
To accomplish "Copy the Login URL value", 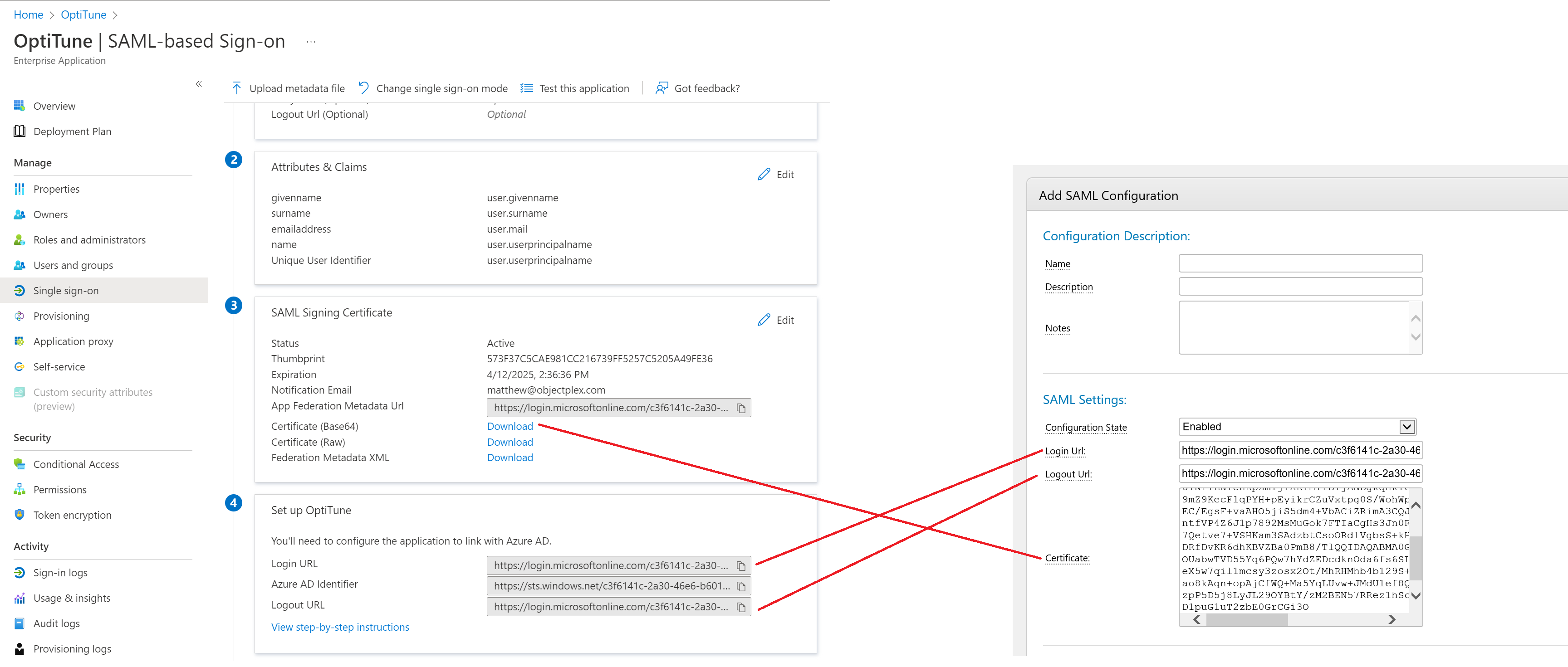I will pyautogui.click(x=741, y=566).
